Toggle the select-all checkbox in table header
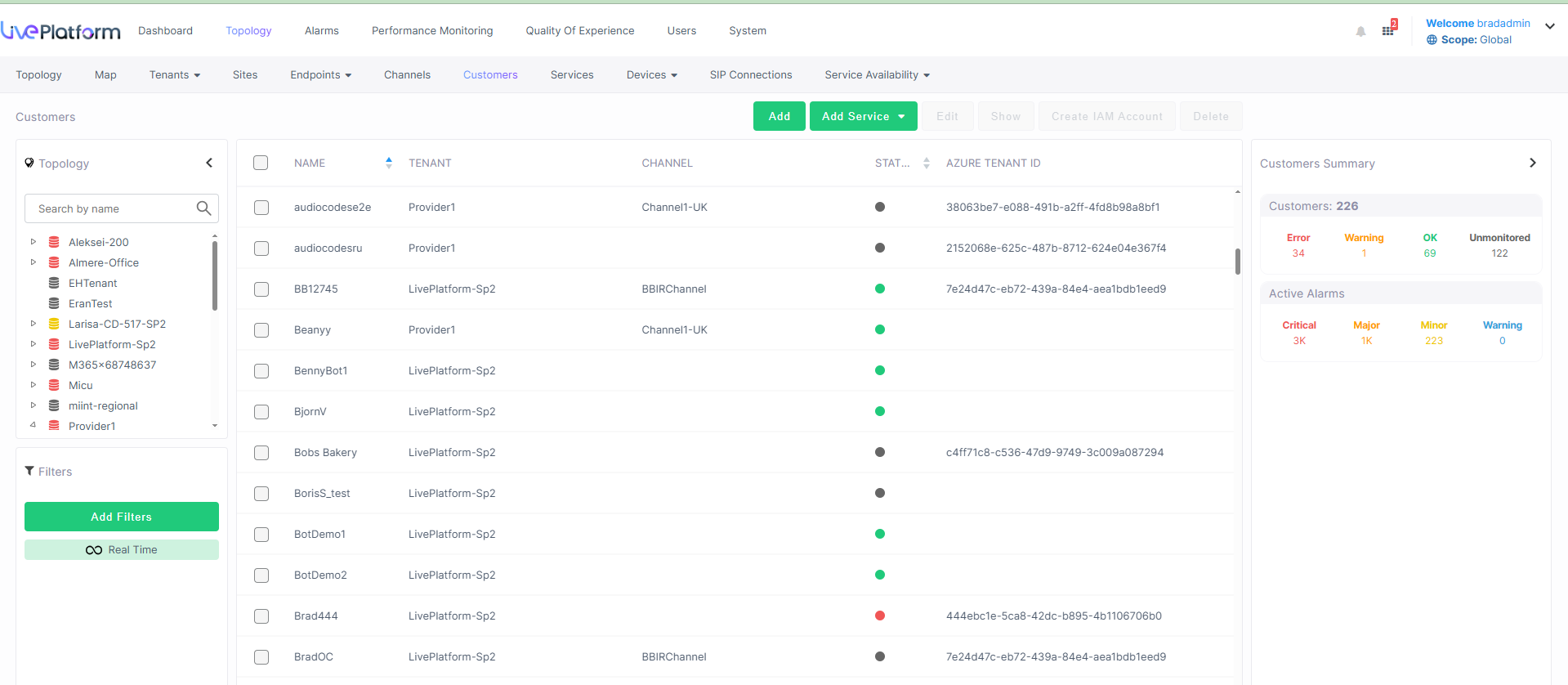Screen dimensions: 1568x685 click(x=261, y=163)
